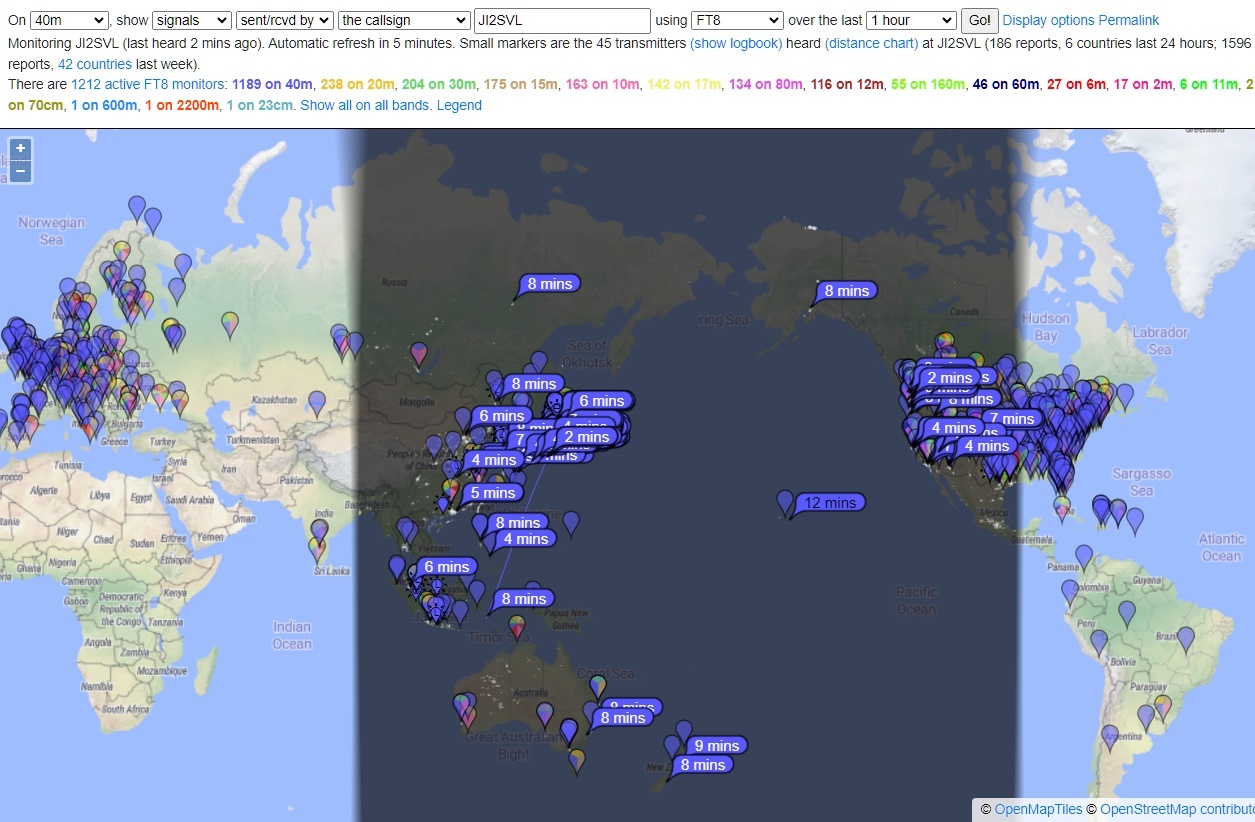Click the show logbook link
This screenshot has width=1255, height=822.
[736, 44]
